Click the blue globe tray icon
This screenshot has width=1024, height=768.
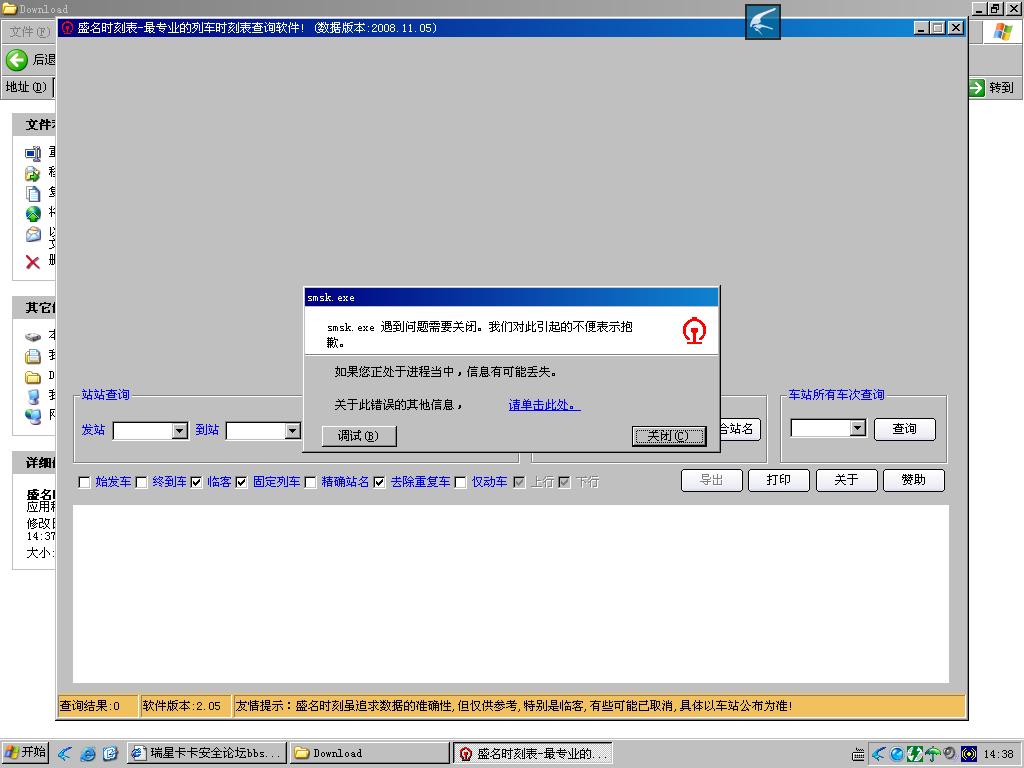tap(897, 754)
